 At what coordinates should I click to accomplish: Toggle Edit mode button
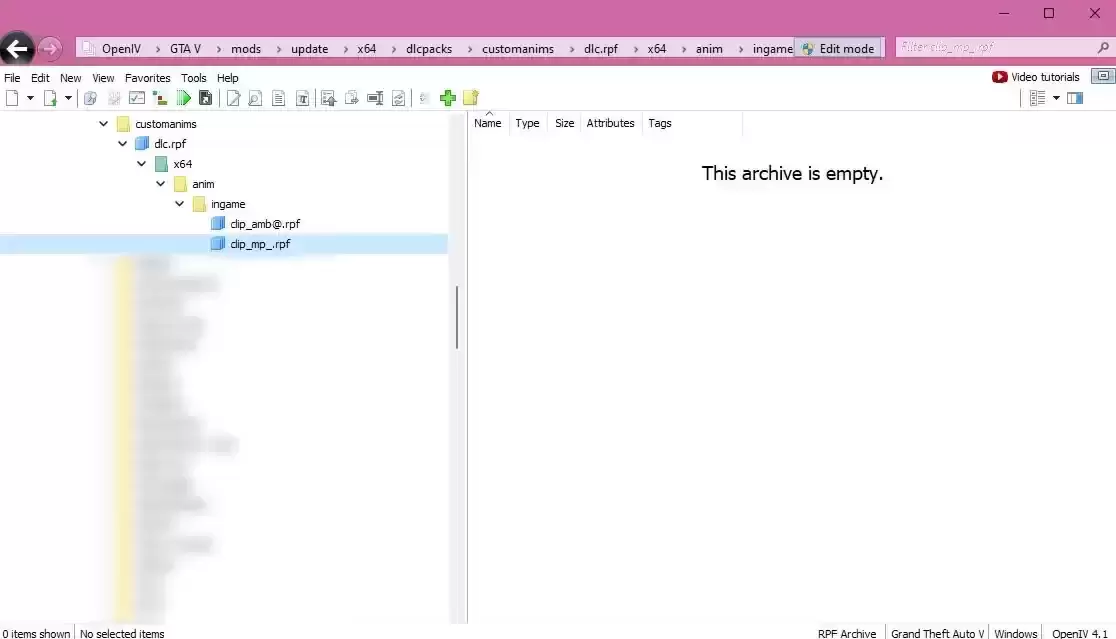tap(838, 49)
